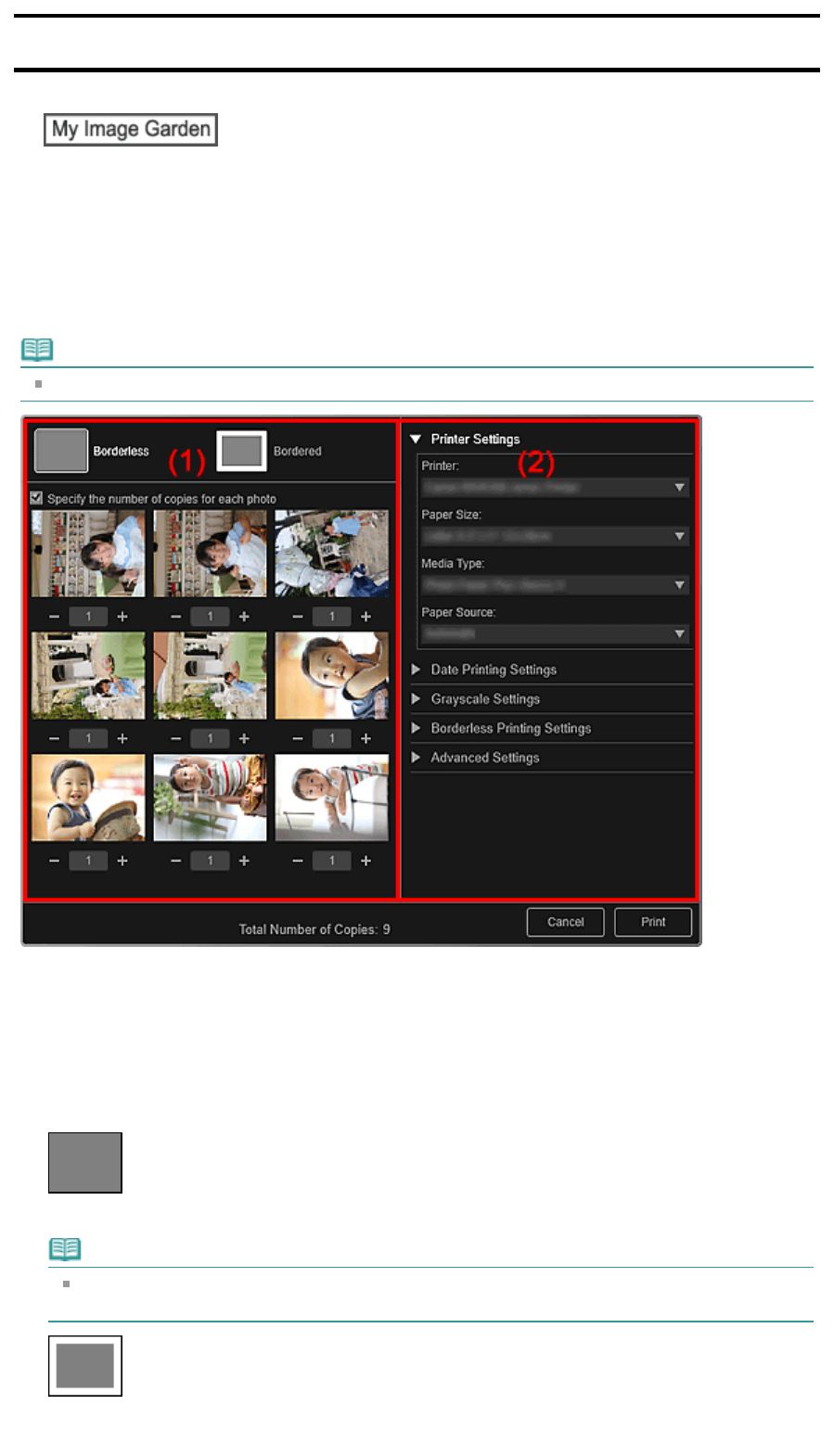The image size is (834, 1456).
Task: Increase copies for first row first photo
Action: pos(122,617)
